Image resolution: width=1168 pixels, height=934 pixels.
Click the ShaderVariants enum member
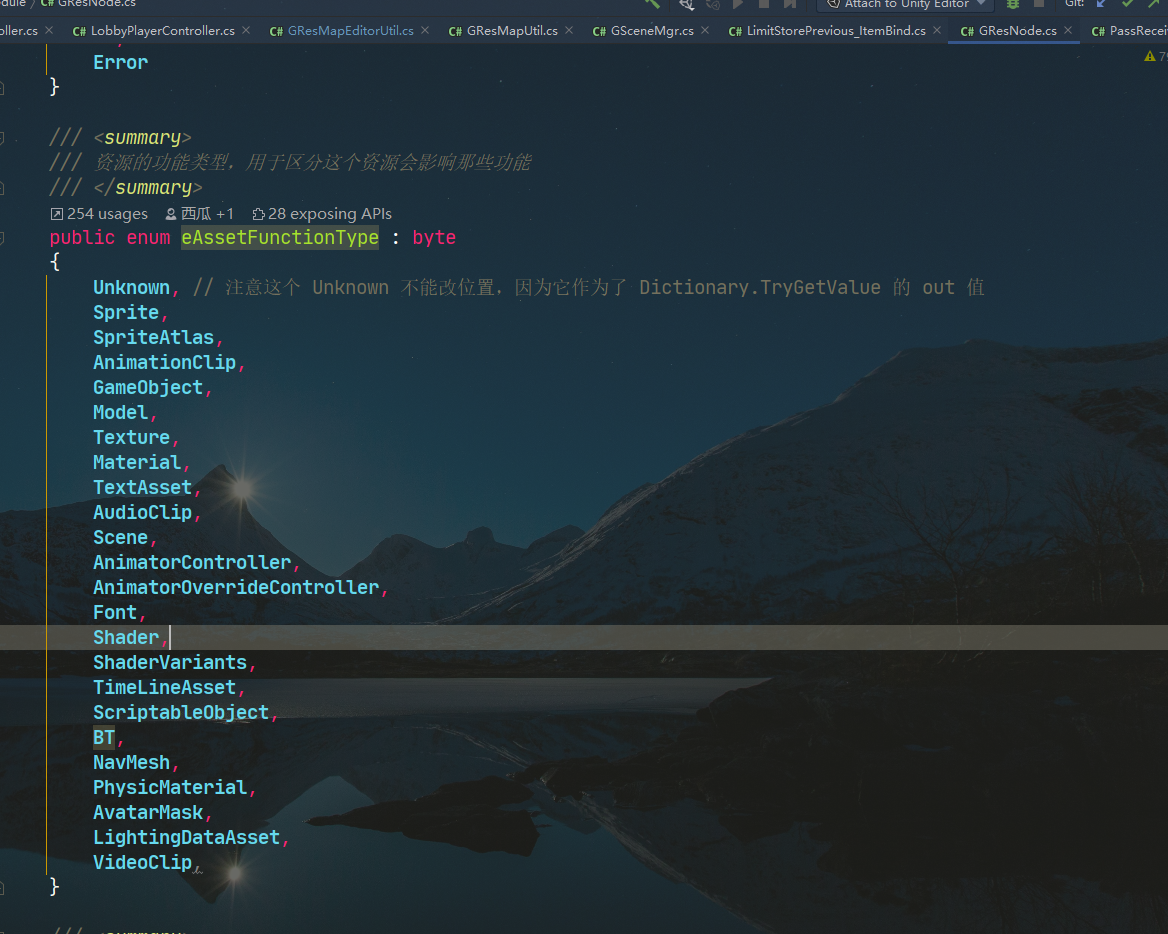(x=170, y=662)
